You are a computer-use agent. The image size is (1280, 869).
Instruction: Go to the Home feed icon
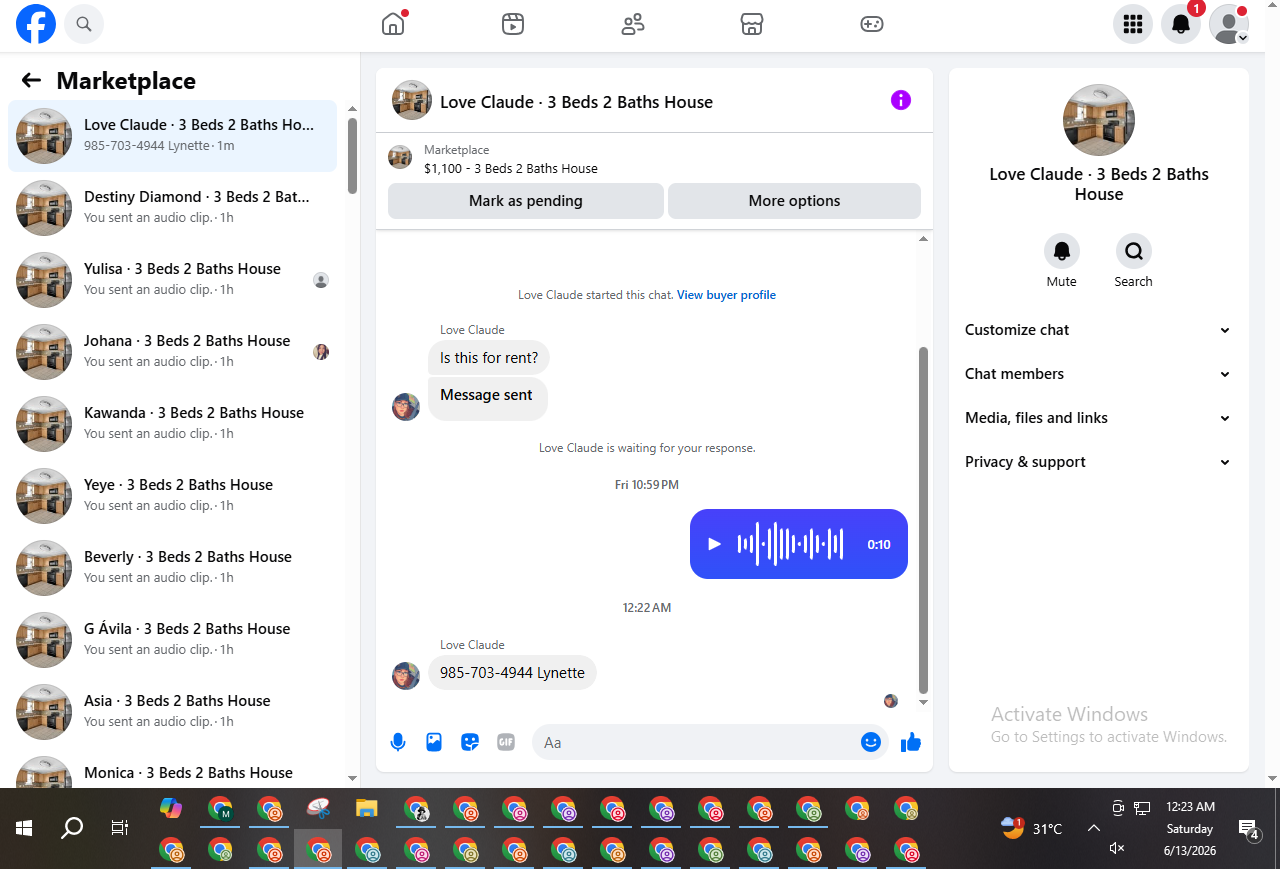(393, 24)
